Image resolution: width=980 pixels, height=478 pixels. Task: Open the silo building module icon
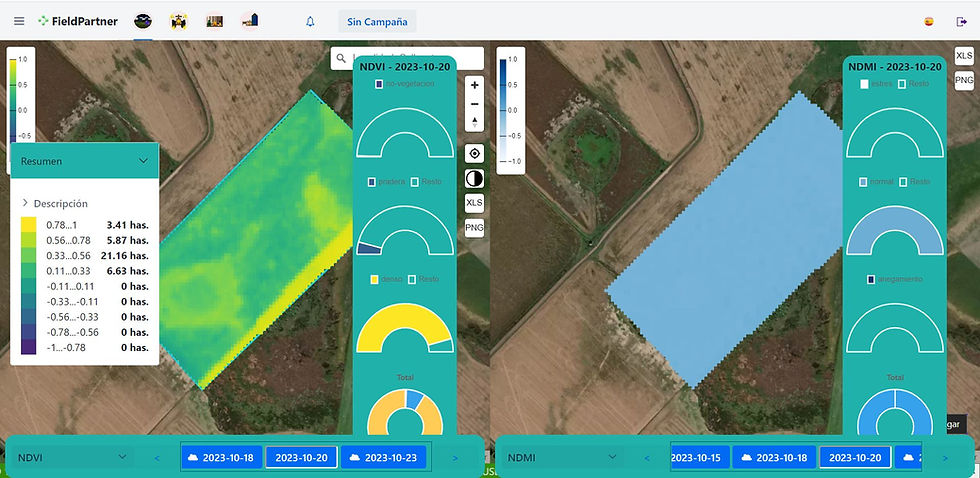(x=250, y=21)
